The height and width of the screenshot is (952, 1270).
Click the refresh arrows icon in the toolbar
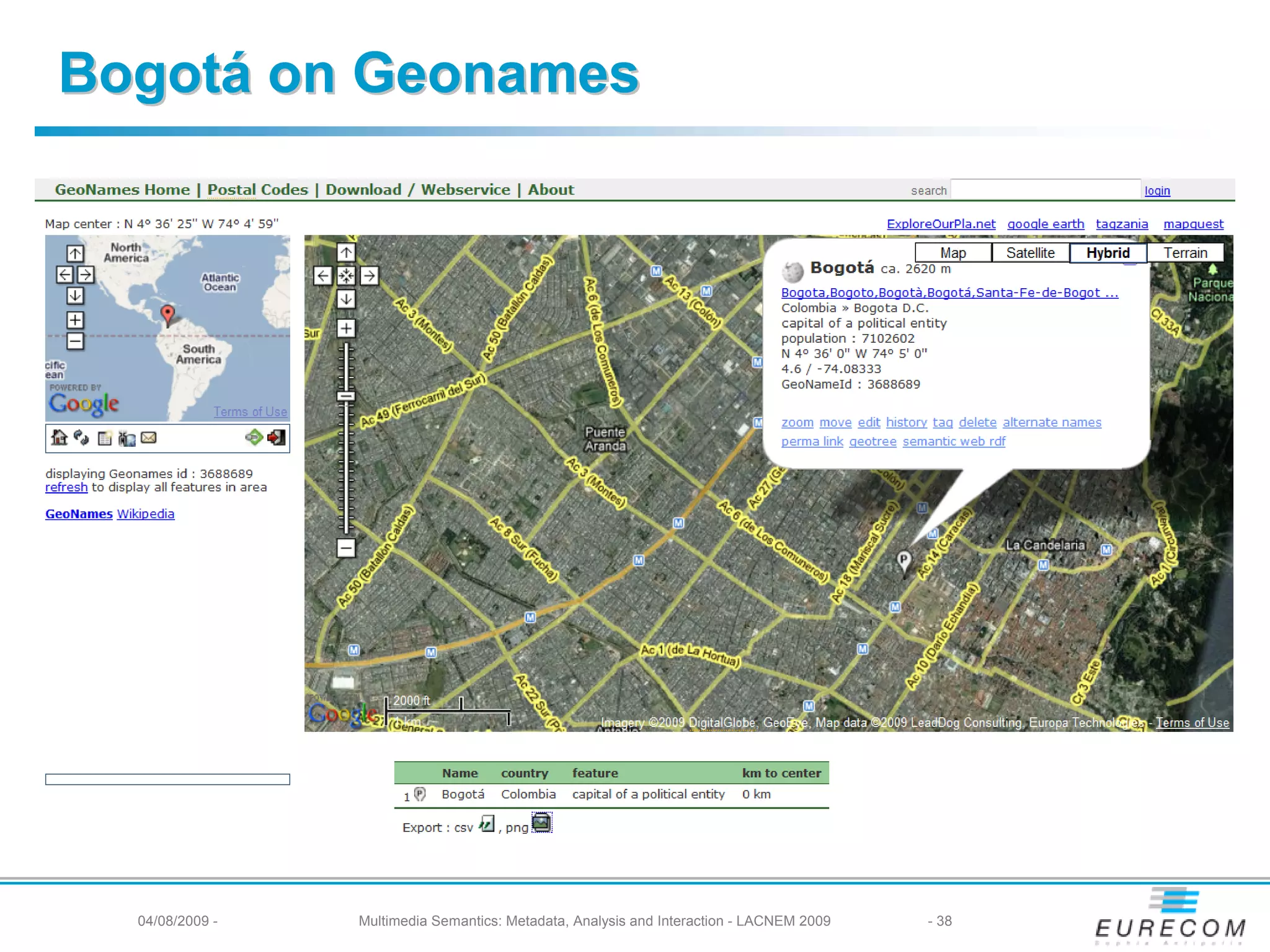pos(81,438)
